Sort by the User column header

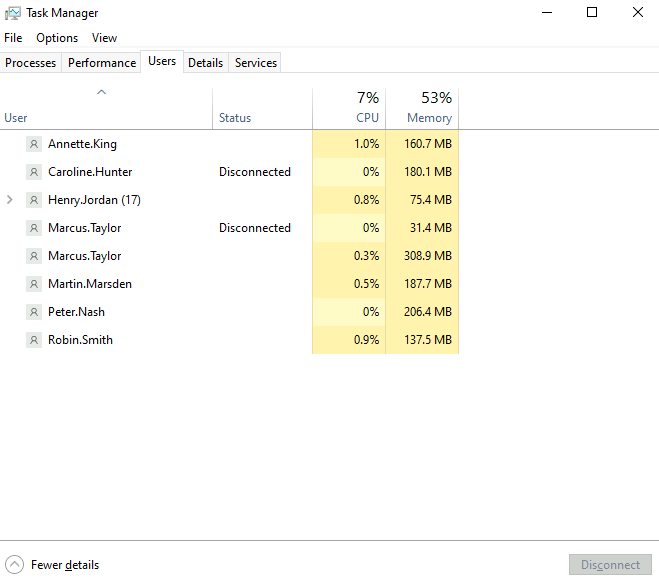(106, 108)
